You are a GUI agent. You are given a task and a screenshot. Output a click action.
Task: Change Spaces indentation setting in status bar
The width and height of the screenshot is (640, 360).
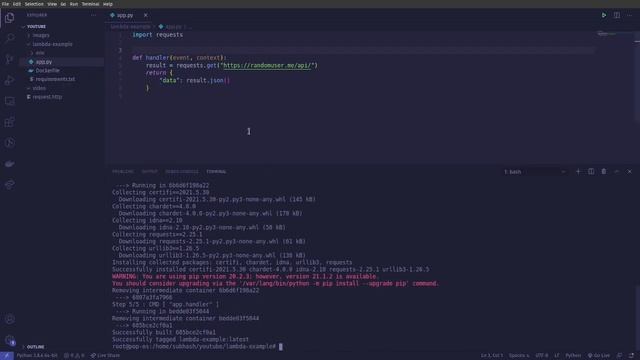click(x=519, y=356)
